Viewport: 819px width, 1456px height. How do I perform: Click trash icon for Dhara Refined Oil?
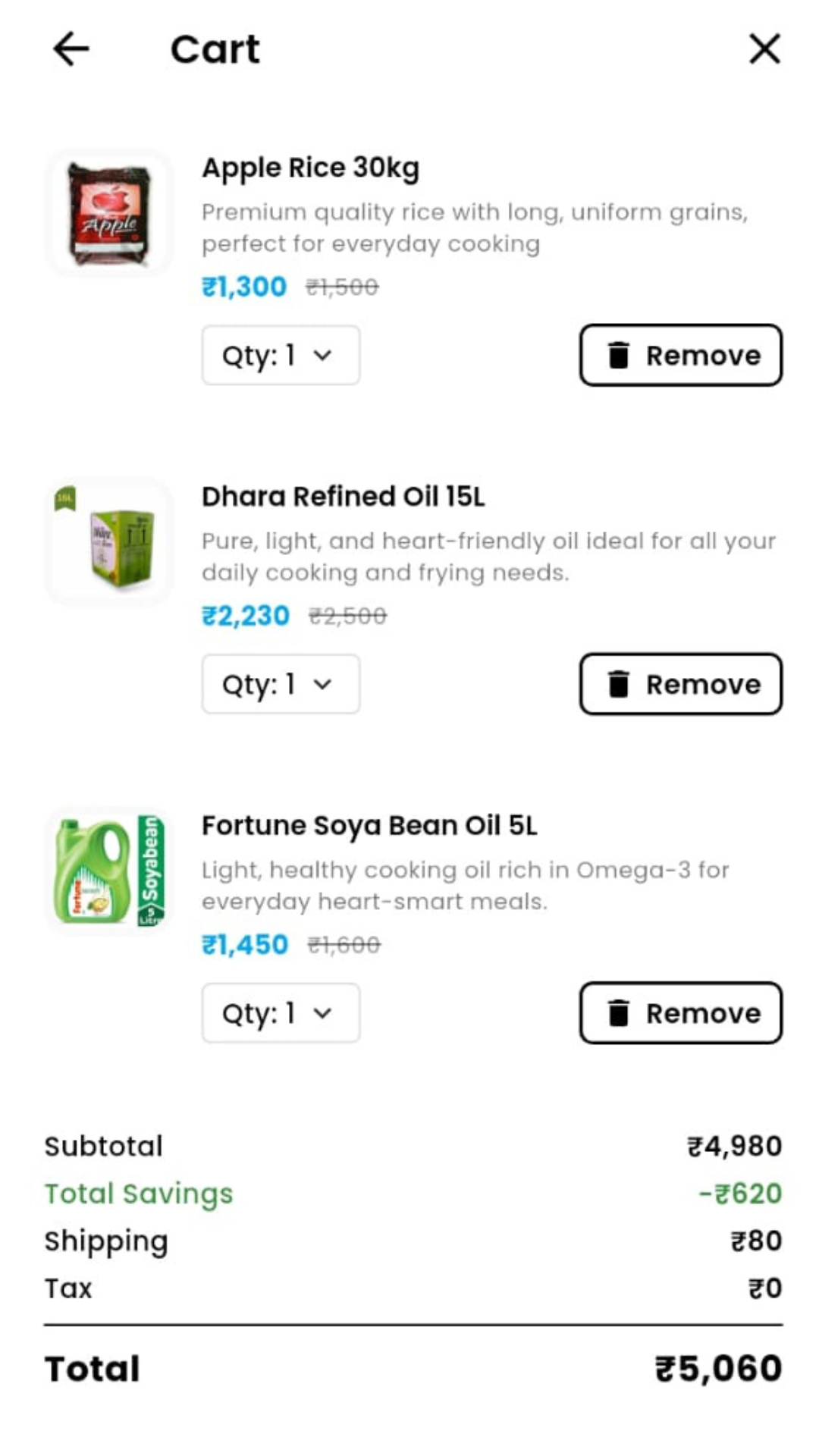tap(619, 684)
